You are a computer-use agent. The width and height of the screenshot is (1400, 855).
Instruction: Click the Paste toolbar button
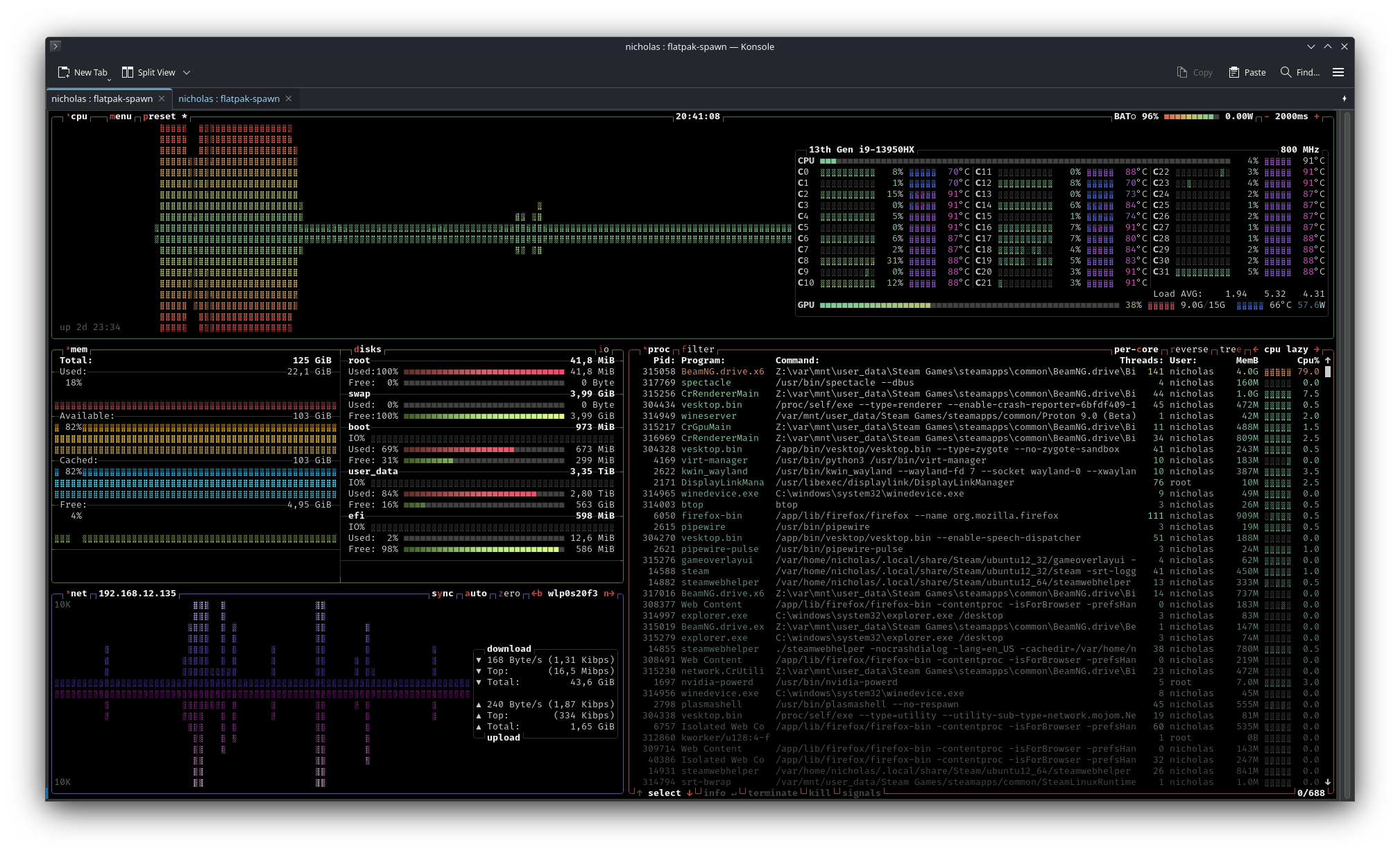(x=1247, y=72)
